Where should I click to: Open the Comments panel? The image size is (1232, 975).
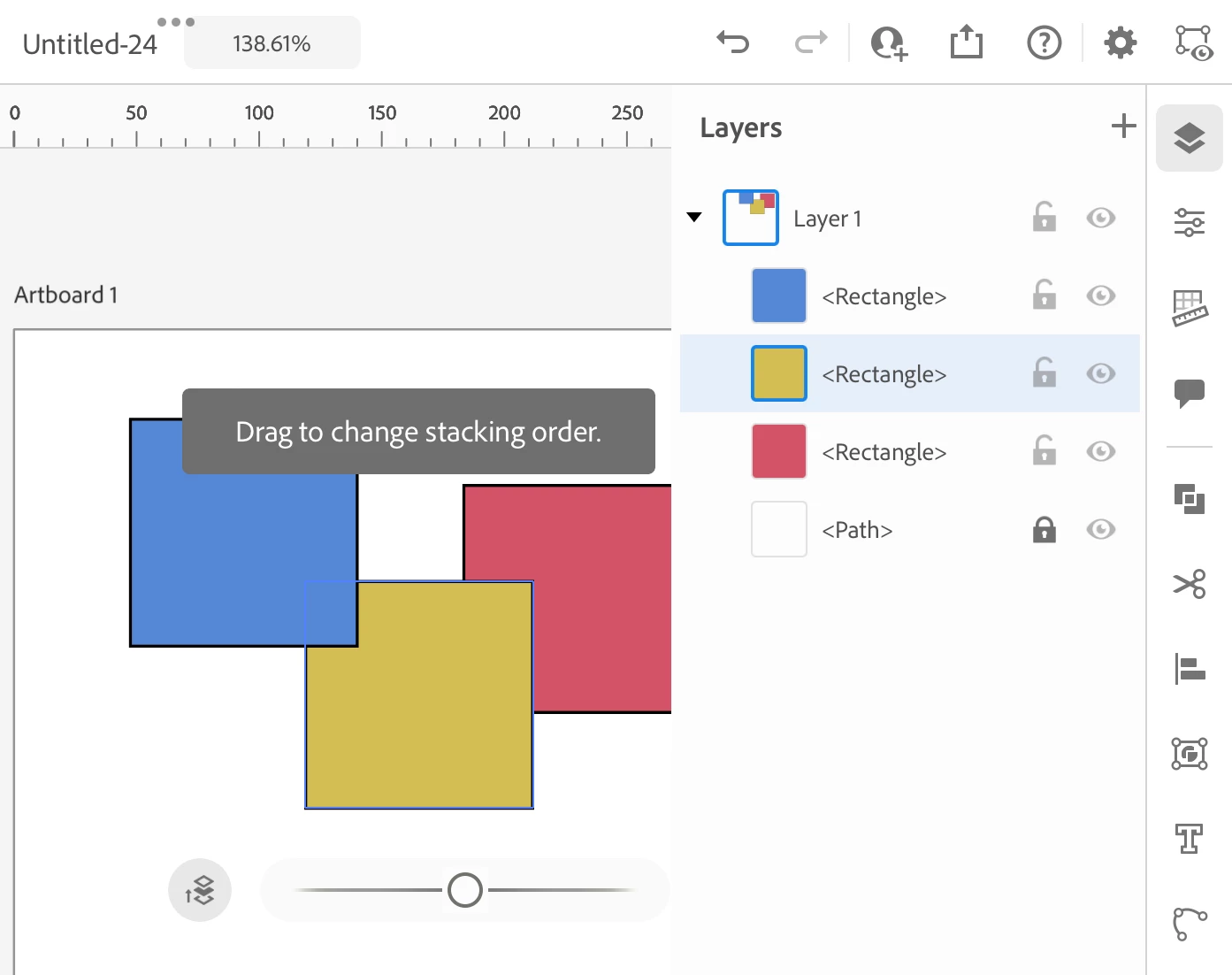1190,393
